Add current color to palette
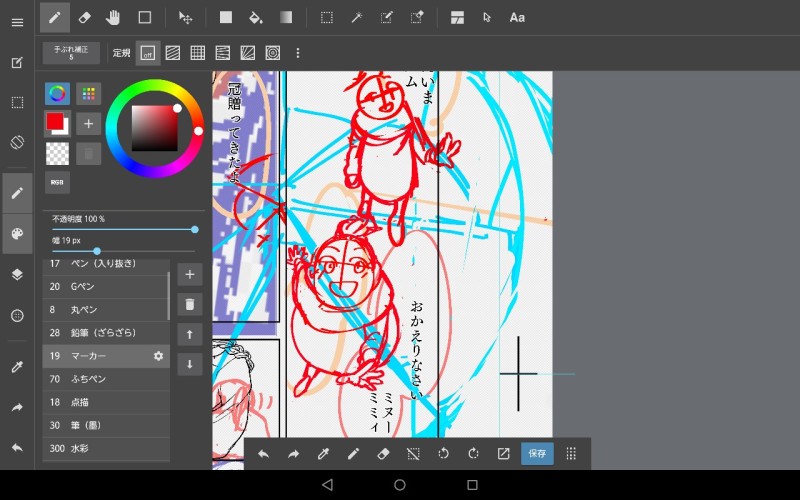Viewport: 800px width, 500px height. coord(88,124)
